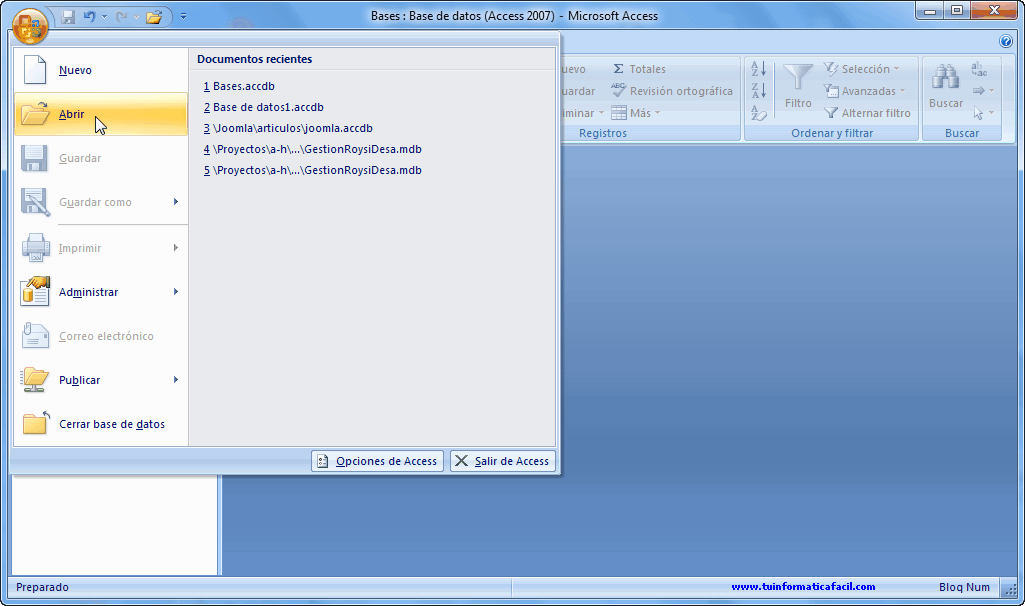Screen dimensions: 1025x606
Task: Click the Registros group label
Action: (x=603, y=133)
